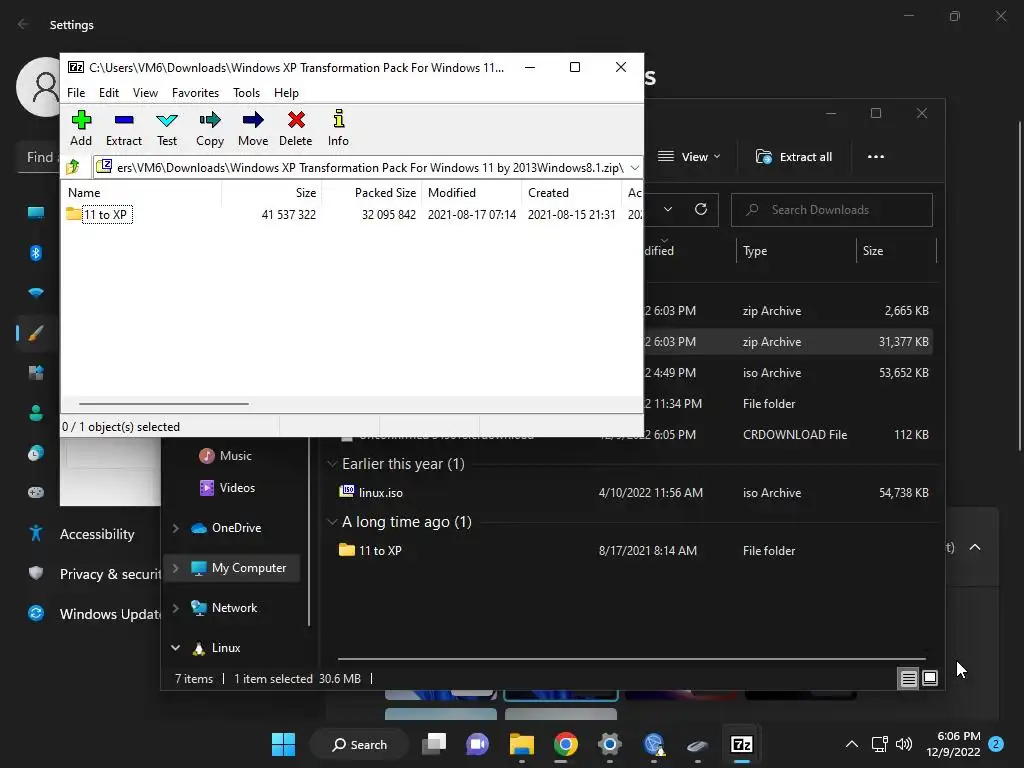Open the volume control in system tray
The width and height of the screenshot is (1024, 768).
click(904, 744)
